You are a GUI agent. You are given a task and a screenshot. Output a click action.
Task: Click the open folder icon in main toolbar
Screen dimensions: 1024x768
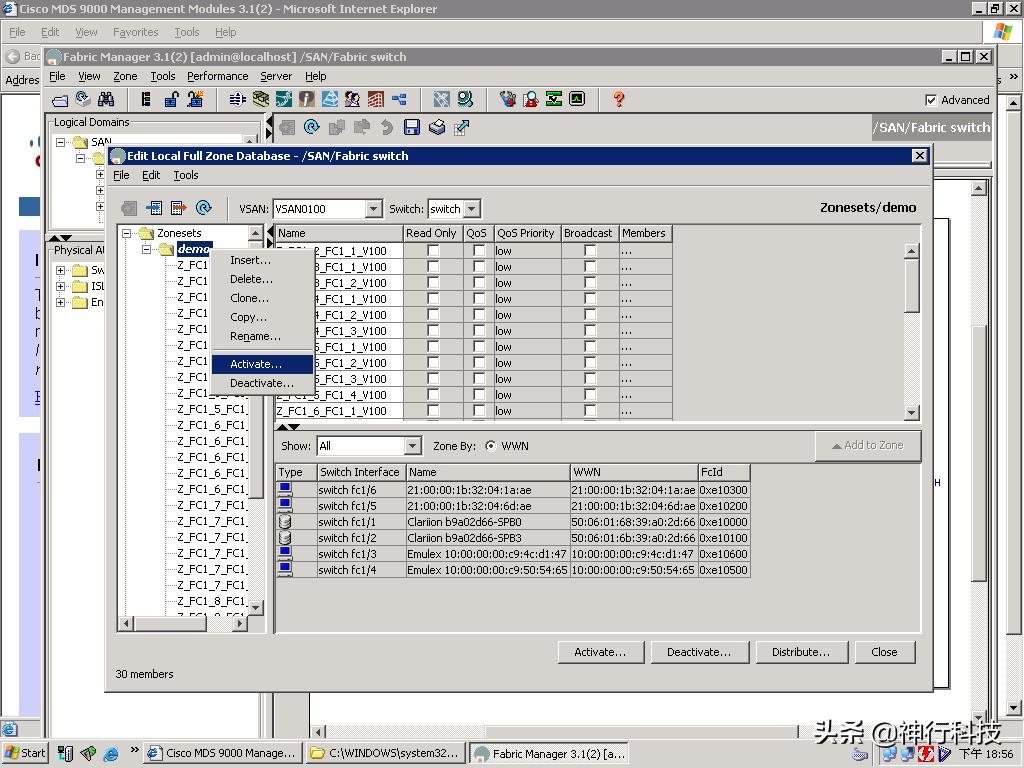[x=60, y=99]
